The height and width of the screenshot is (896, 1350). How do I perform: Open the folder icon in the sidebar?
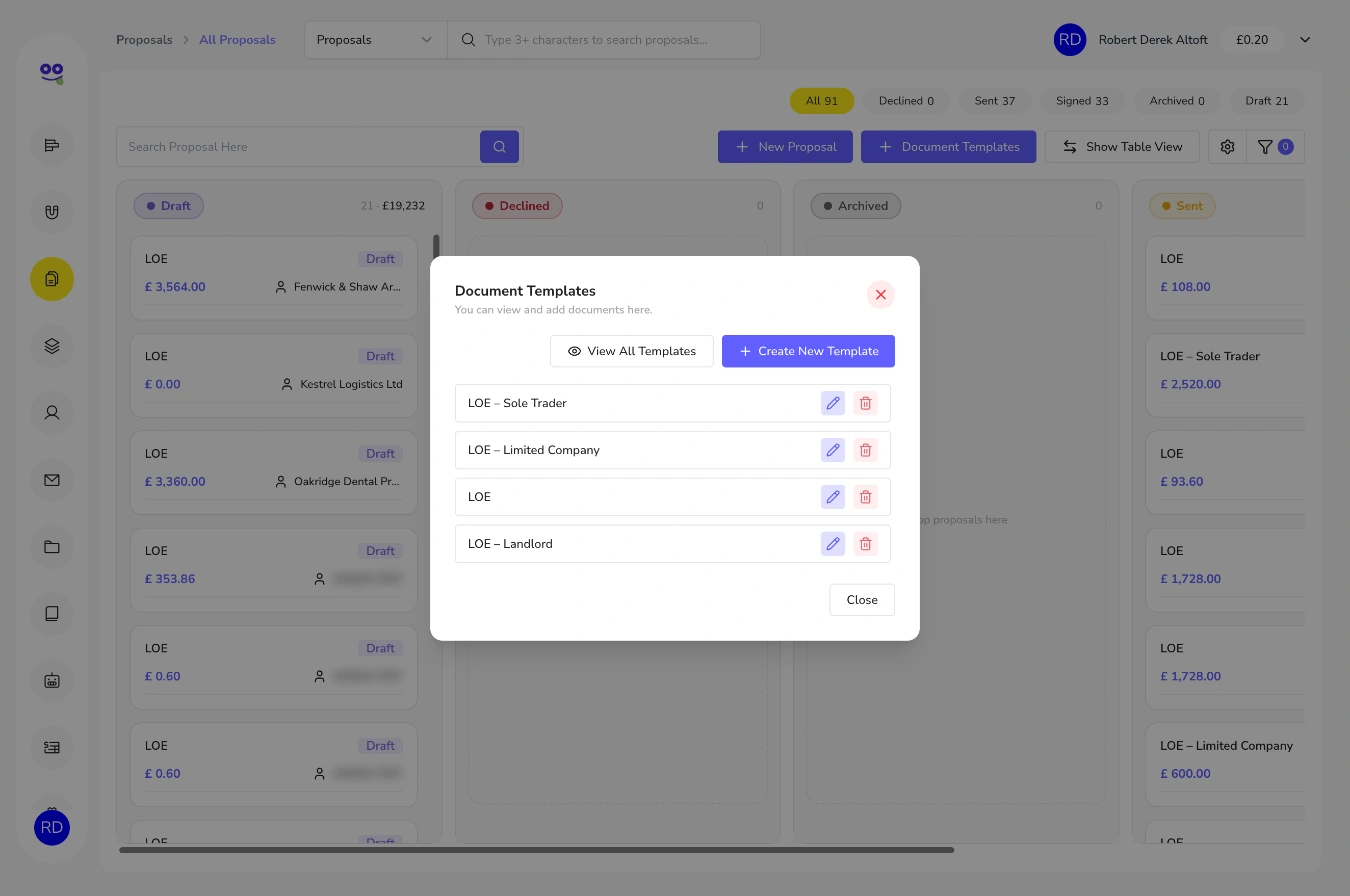[52, 547]
